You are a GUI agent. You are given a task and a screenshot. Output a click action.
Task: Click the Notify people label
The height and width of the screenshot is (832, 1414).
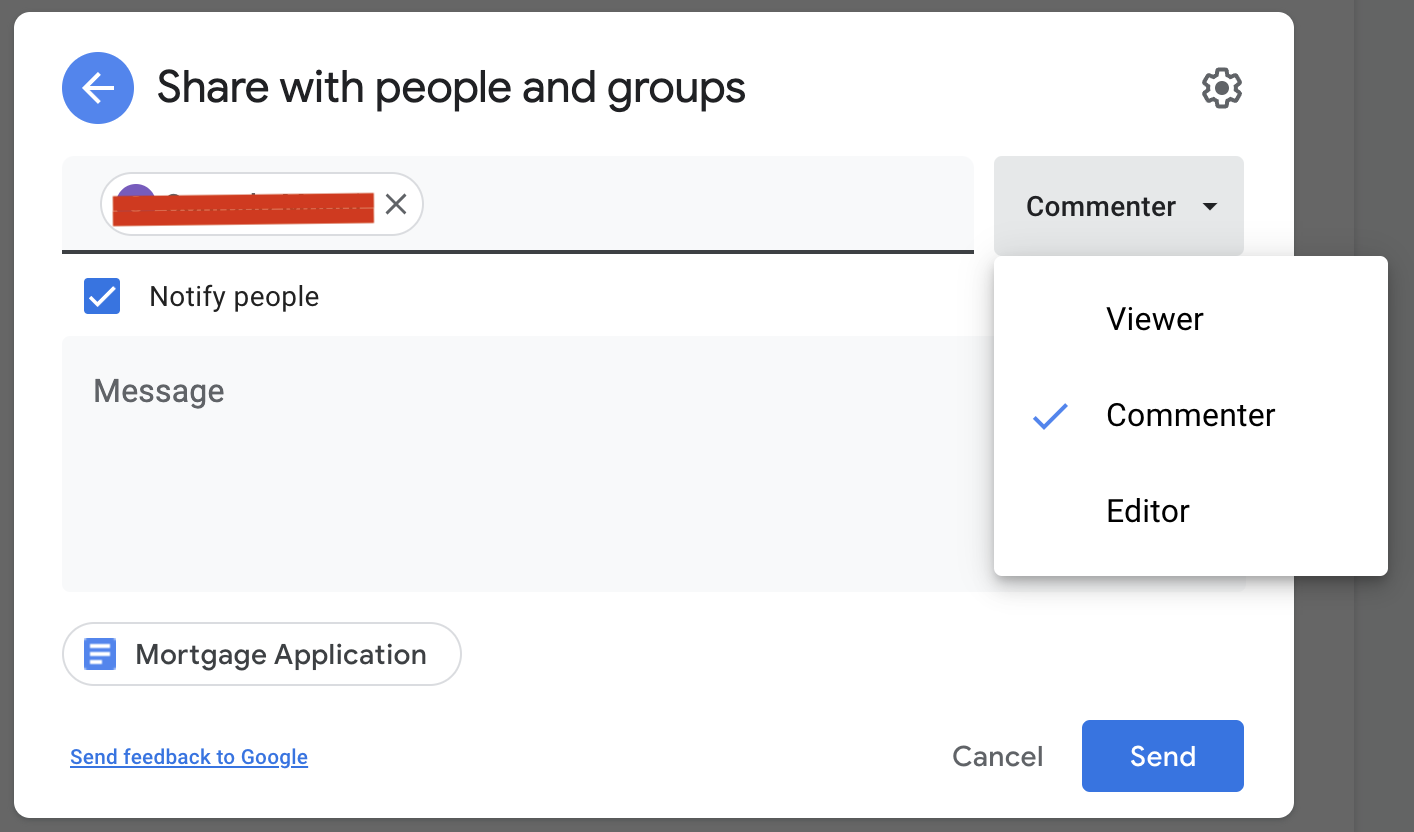coord(234,296)
